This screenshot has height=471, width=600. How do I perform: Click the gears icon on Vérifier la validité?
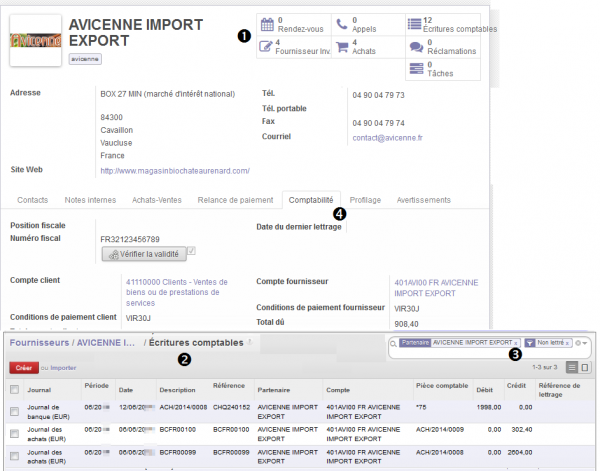pyautogui.click(x=114, y=255)
